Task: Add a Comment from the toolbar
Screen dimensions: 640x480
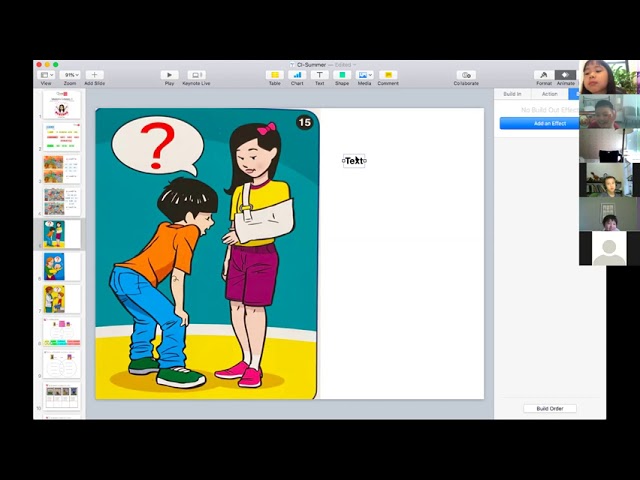Action: 388,75
